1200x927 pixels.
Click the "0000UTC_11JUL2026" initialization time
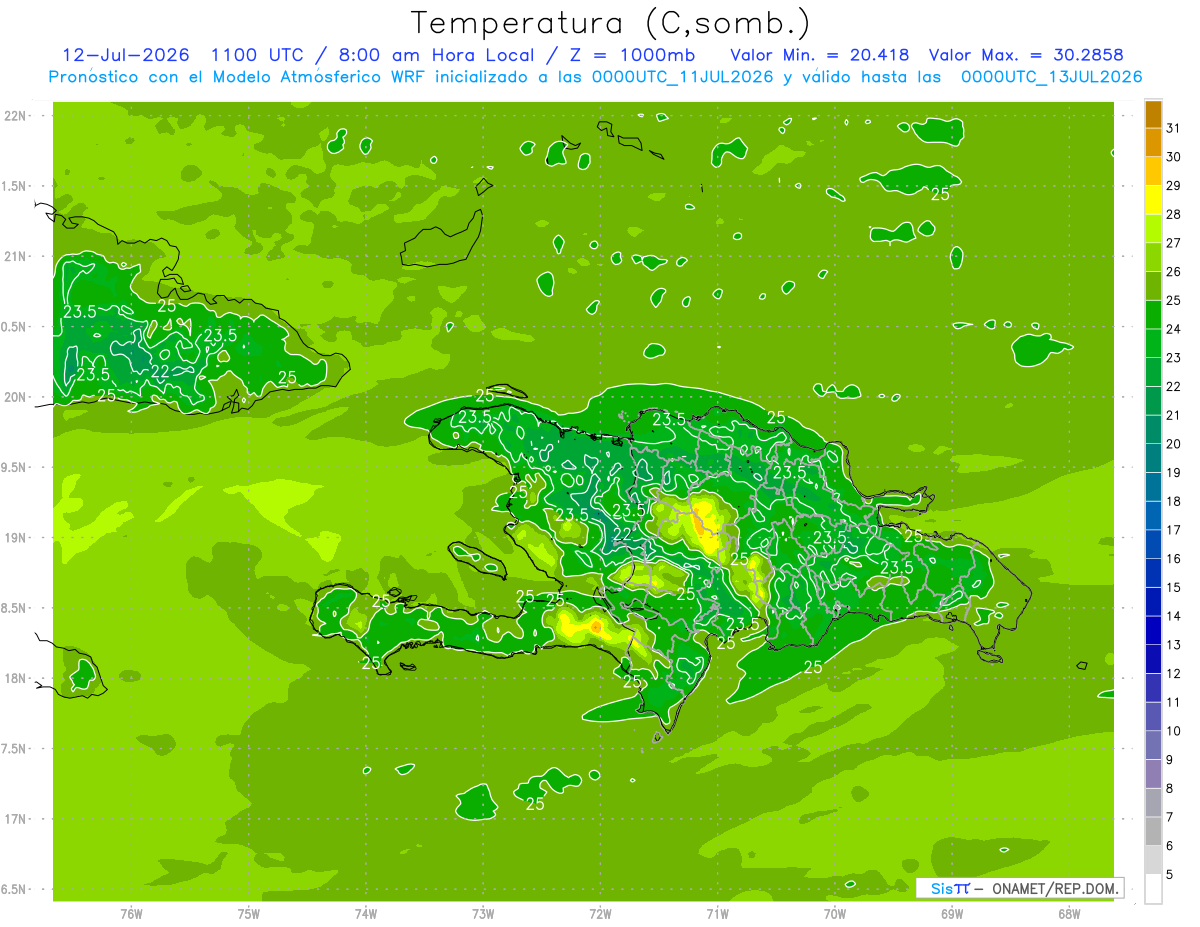(683, 77)
